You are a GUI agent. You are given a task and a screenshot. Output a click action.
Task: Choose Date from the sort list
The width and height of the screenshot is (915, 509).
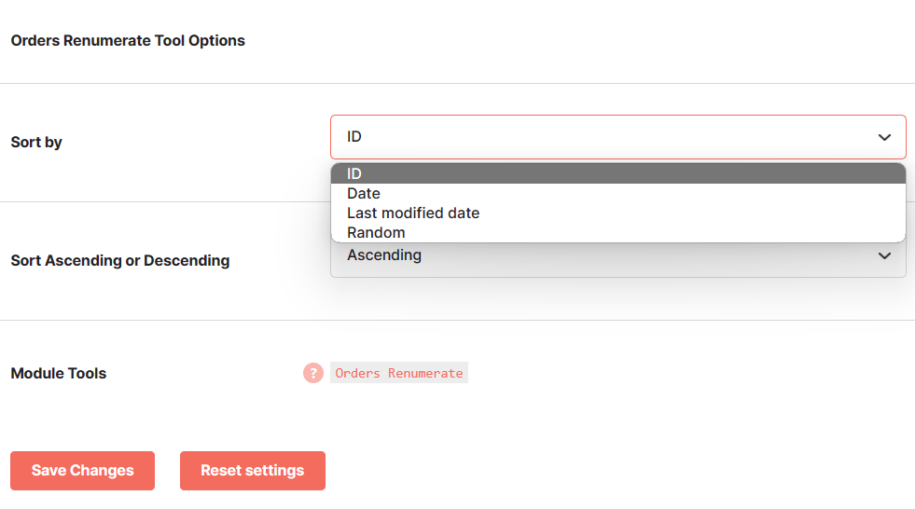coord(618,193)
